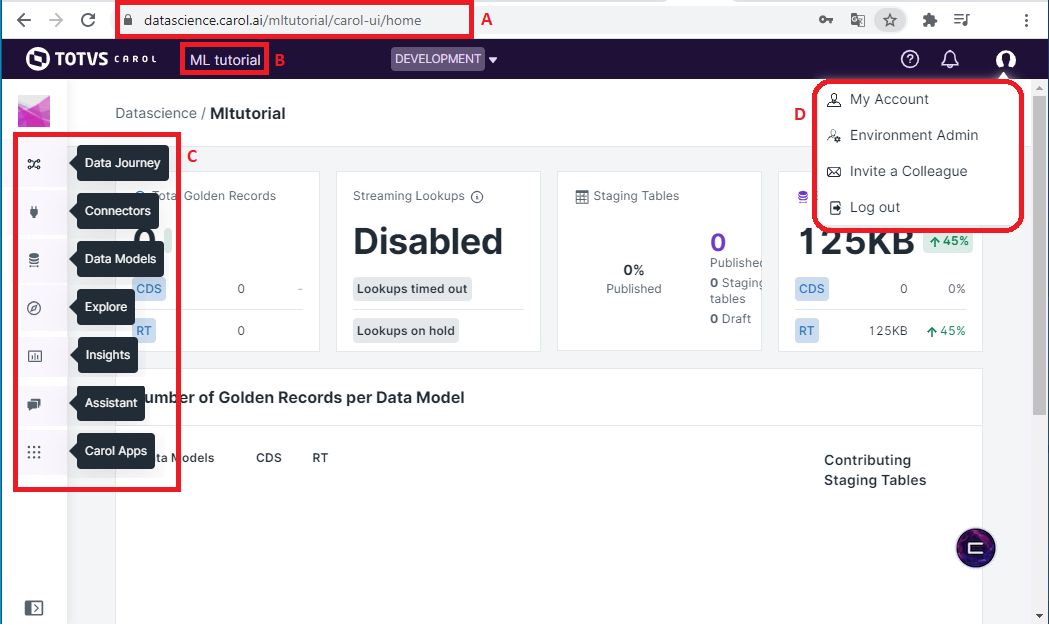Click the Staging Tables card title

coord(636,196)
